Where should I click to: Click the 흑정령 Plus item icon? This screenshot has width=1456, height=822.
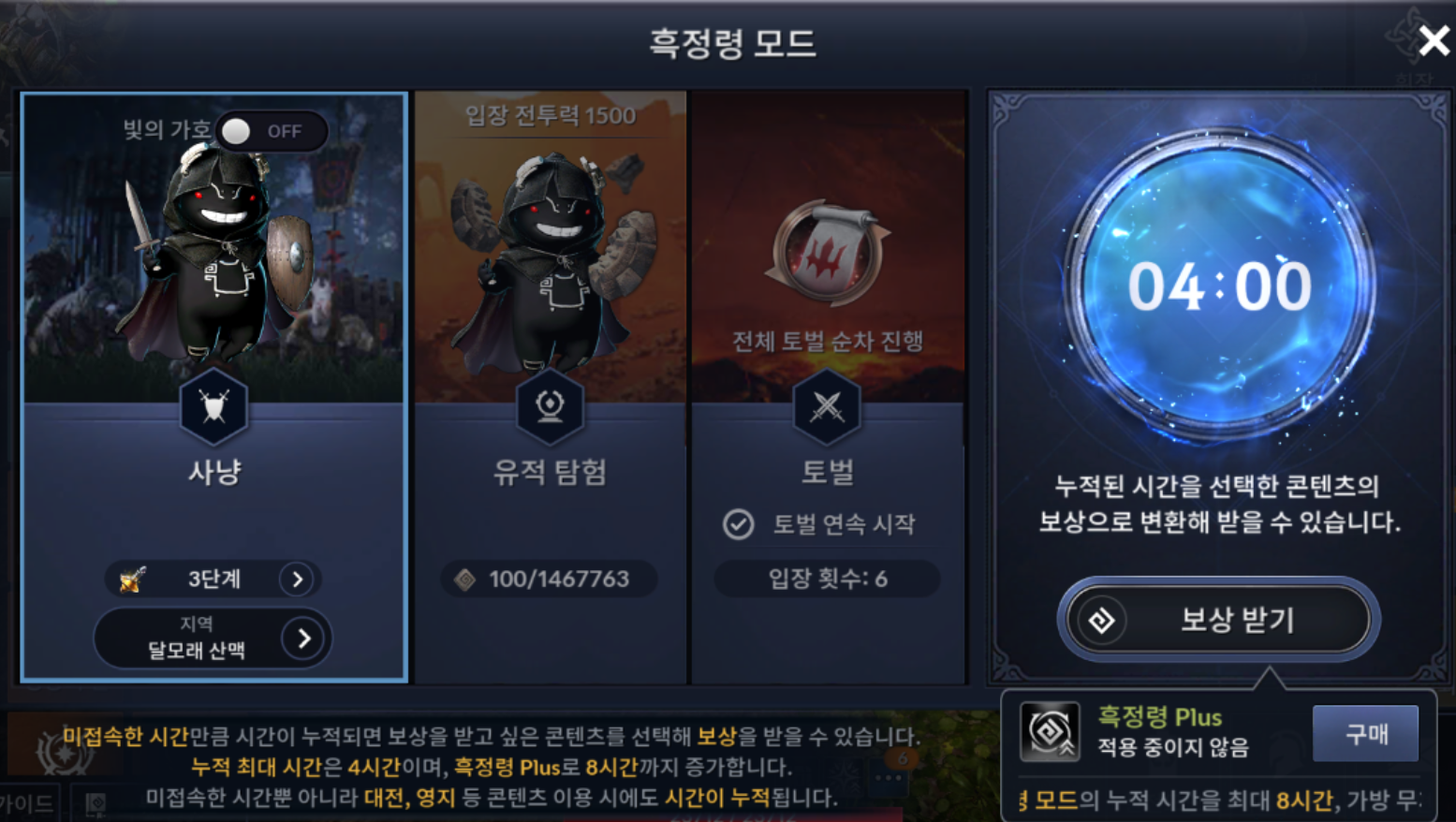click(1051, 731)
